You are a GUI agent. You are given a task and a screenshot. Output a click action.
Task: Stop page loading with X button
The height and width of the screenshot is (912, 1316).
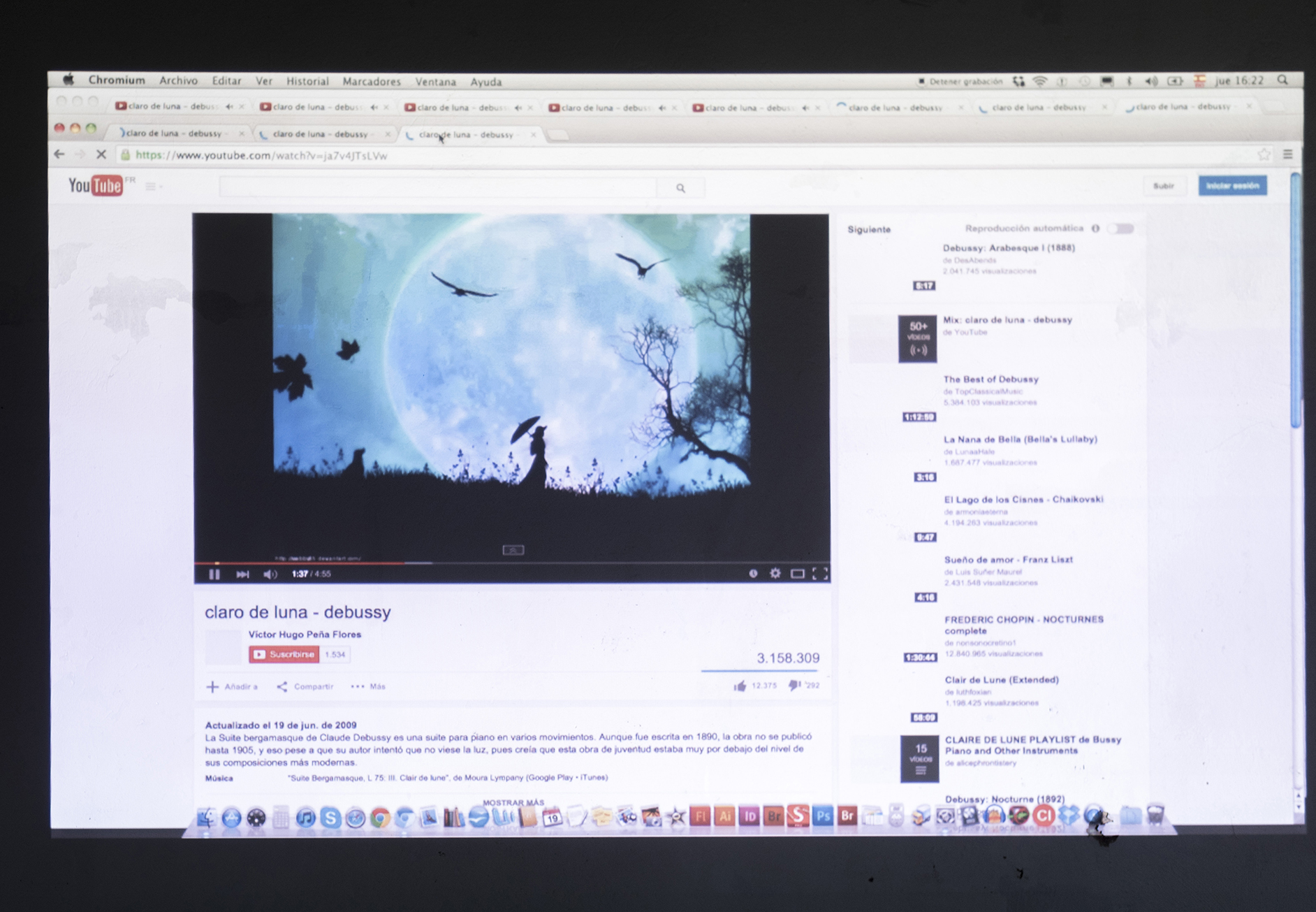pyautogui.click(x=101, y=154)
